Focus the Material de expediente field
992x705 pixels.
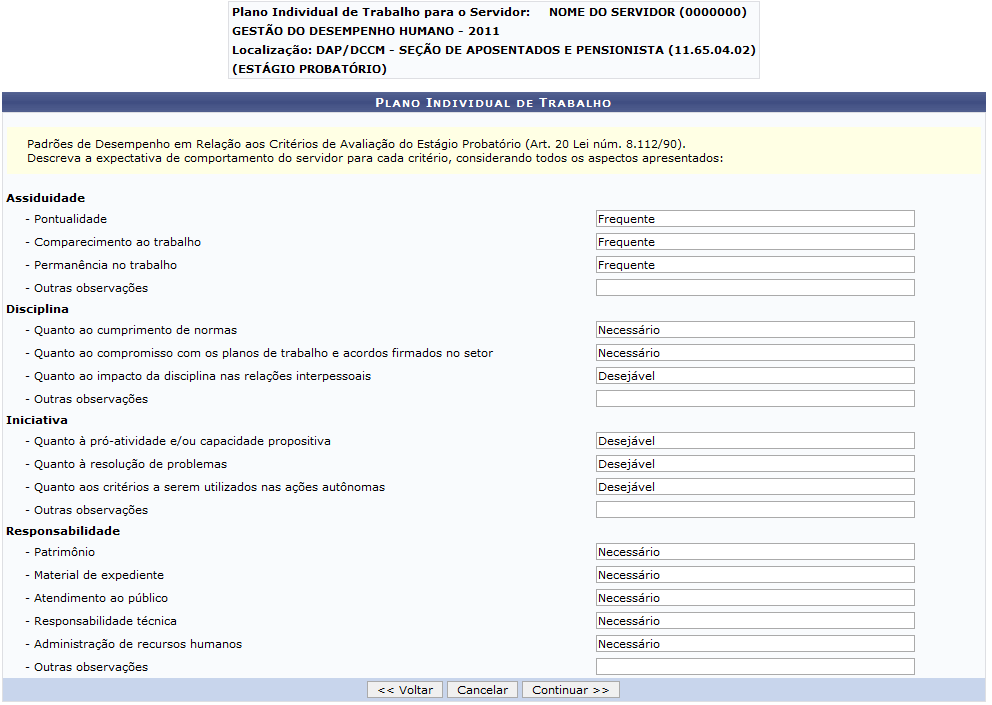point(755,575)
